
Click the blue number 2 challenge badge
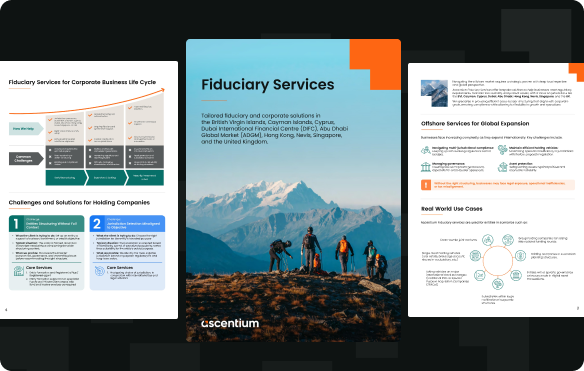tap(97, 223)
